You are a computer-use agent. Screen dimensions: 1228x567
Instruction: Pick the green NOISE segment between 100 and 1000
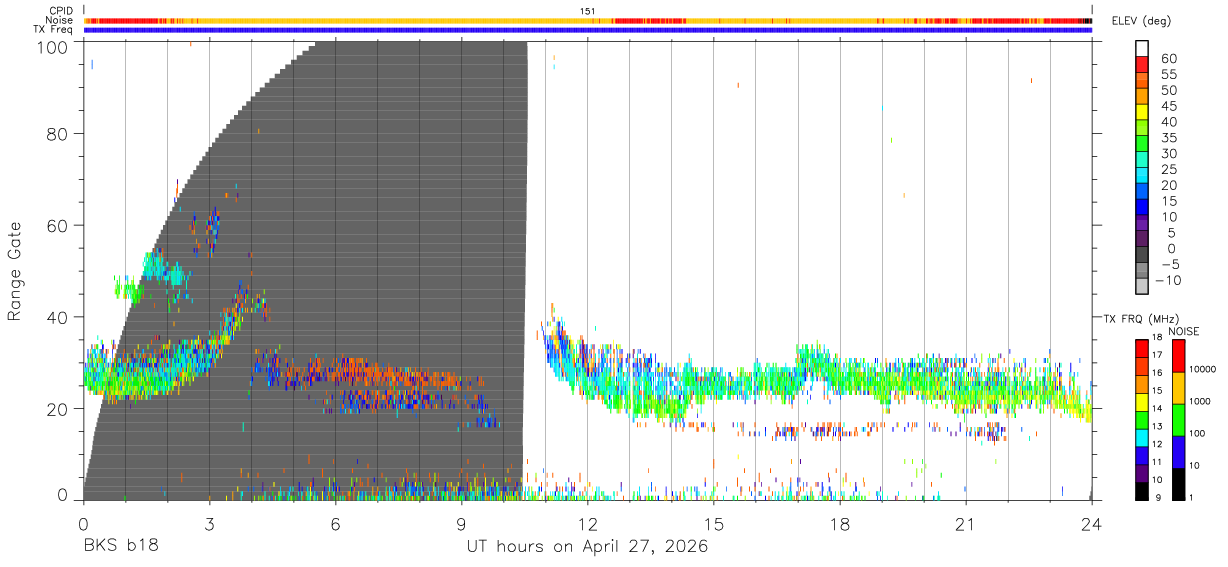[x=1177, y=420]
